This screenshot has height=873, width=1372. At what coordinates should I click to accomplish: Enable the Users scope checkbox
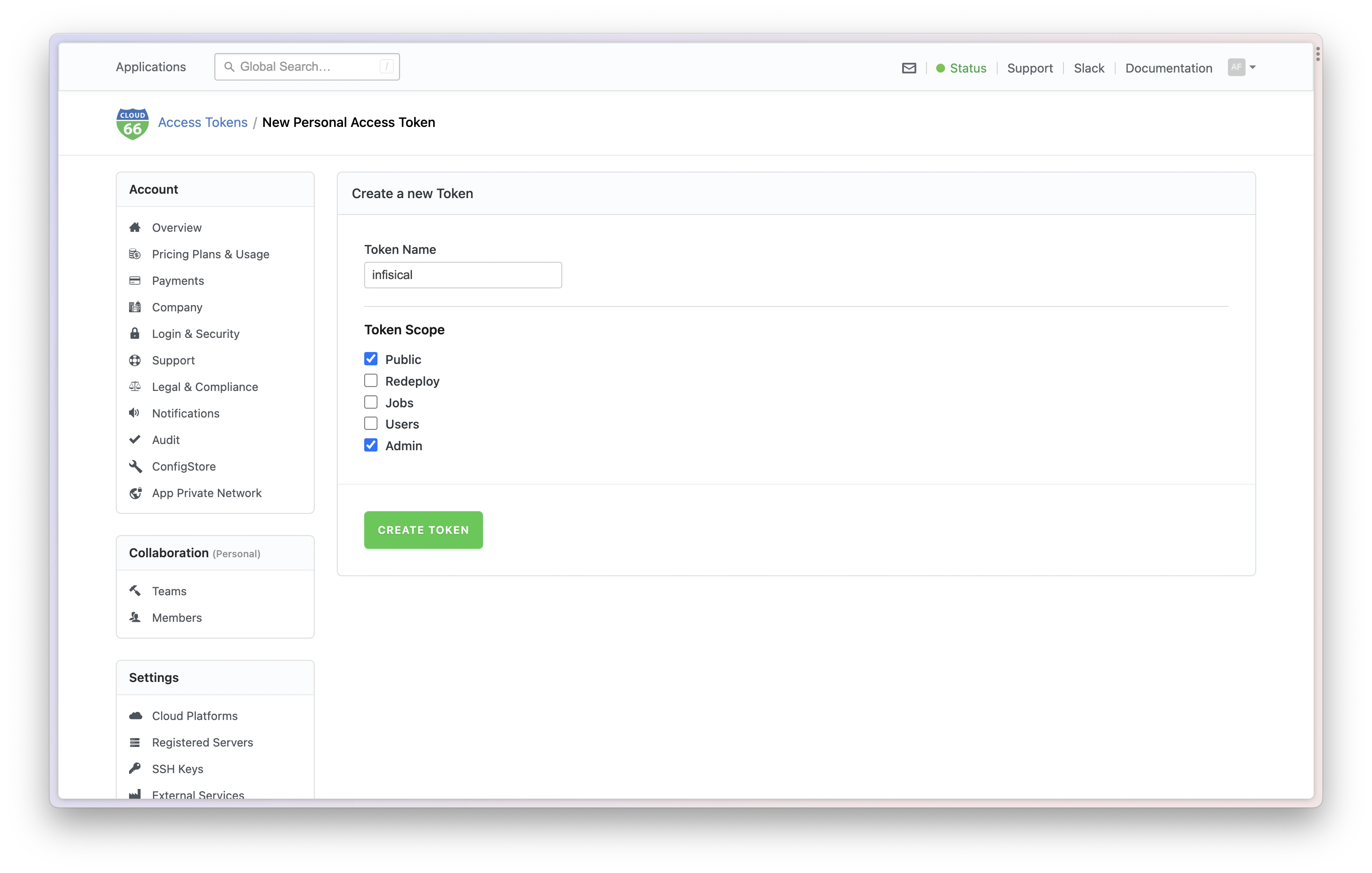[371, 424]
